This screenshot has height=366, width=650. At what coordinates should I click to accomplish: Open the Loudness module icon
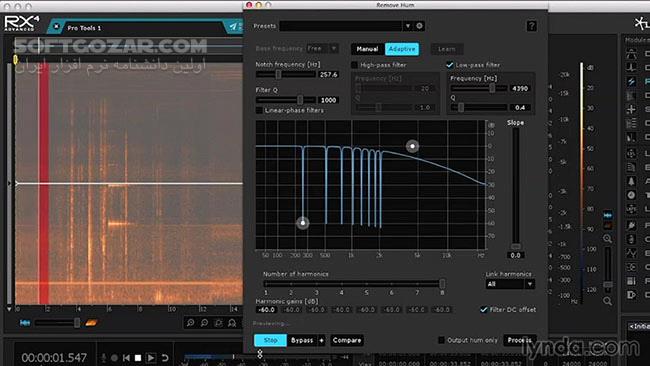click(631, 209)
